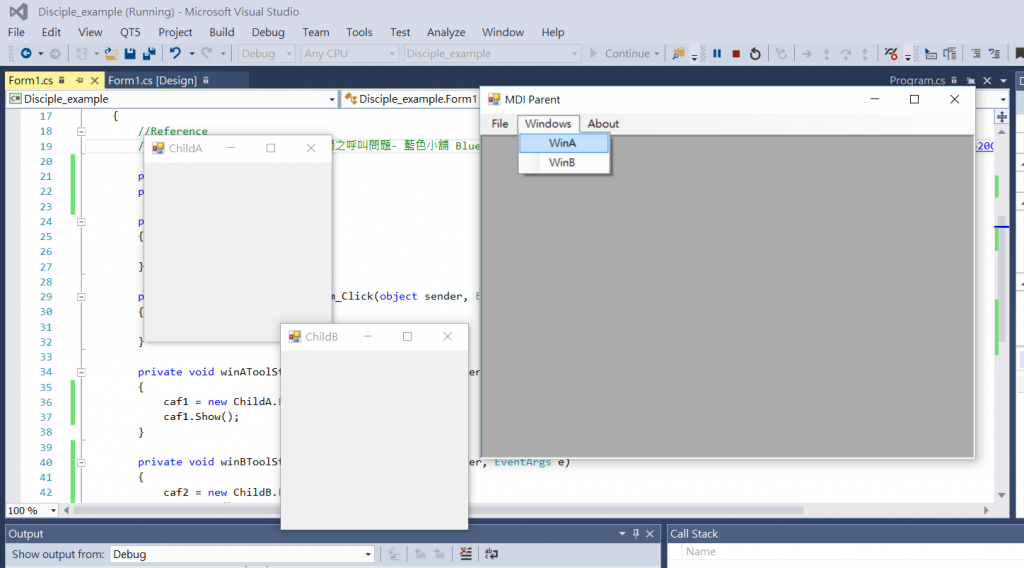Pin the Output panel with the auto-hide icon
Viewport: 1024px width, 568px height.
(x=636, y=533)
